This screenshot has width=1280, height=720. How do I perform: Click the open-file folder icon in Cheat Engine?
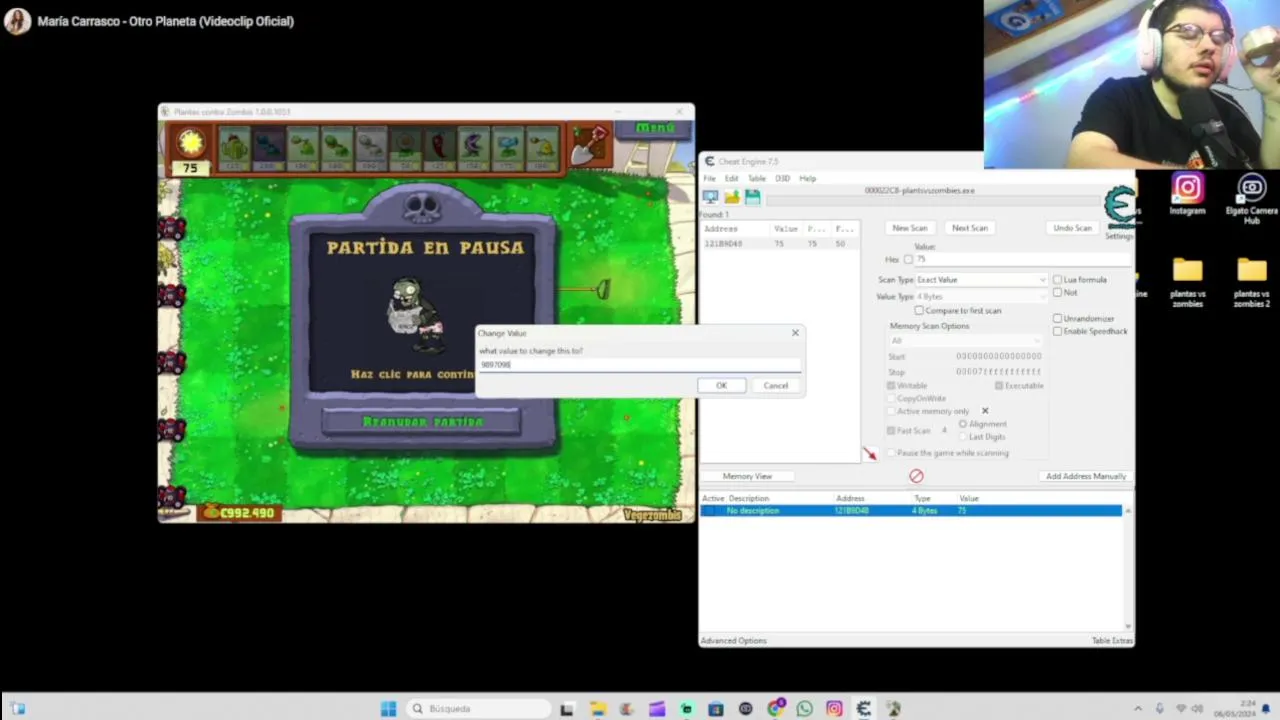(732, 197)
